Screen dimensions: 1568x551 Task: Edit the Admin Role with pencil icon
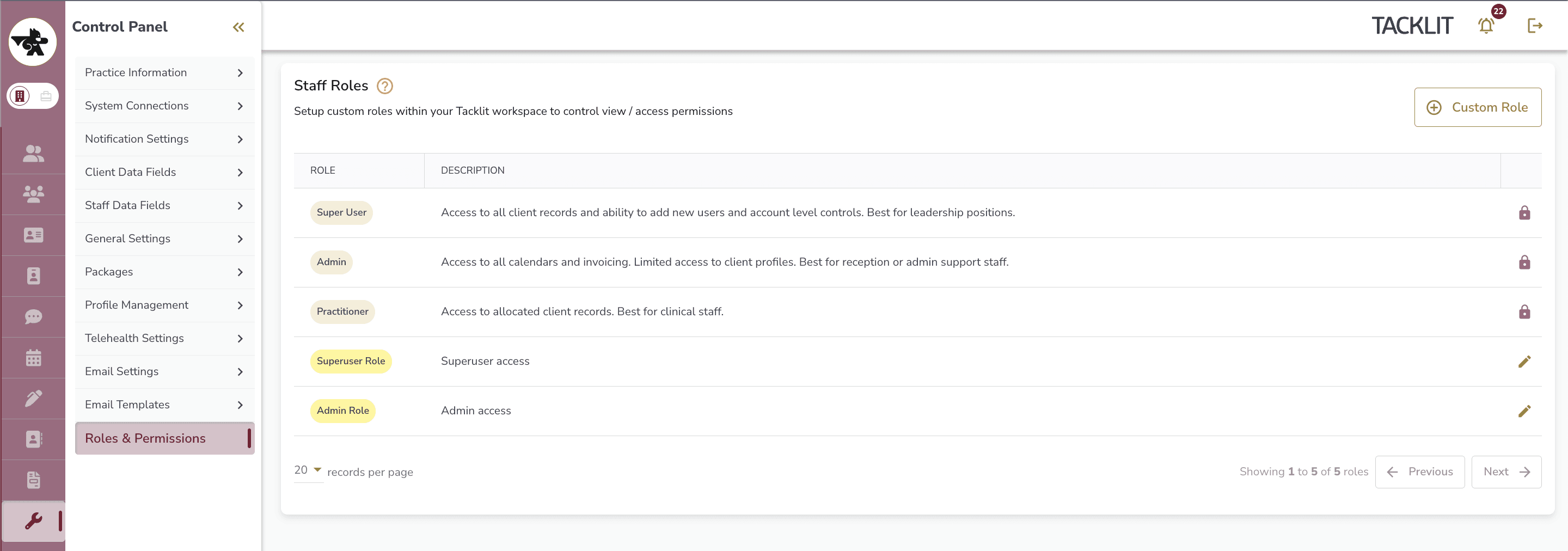click(1524, 411)
